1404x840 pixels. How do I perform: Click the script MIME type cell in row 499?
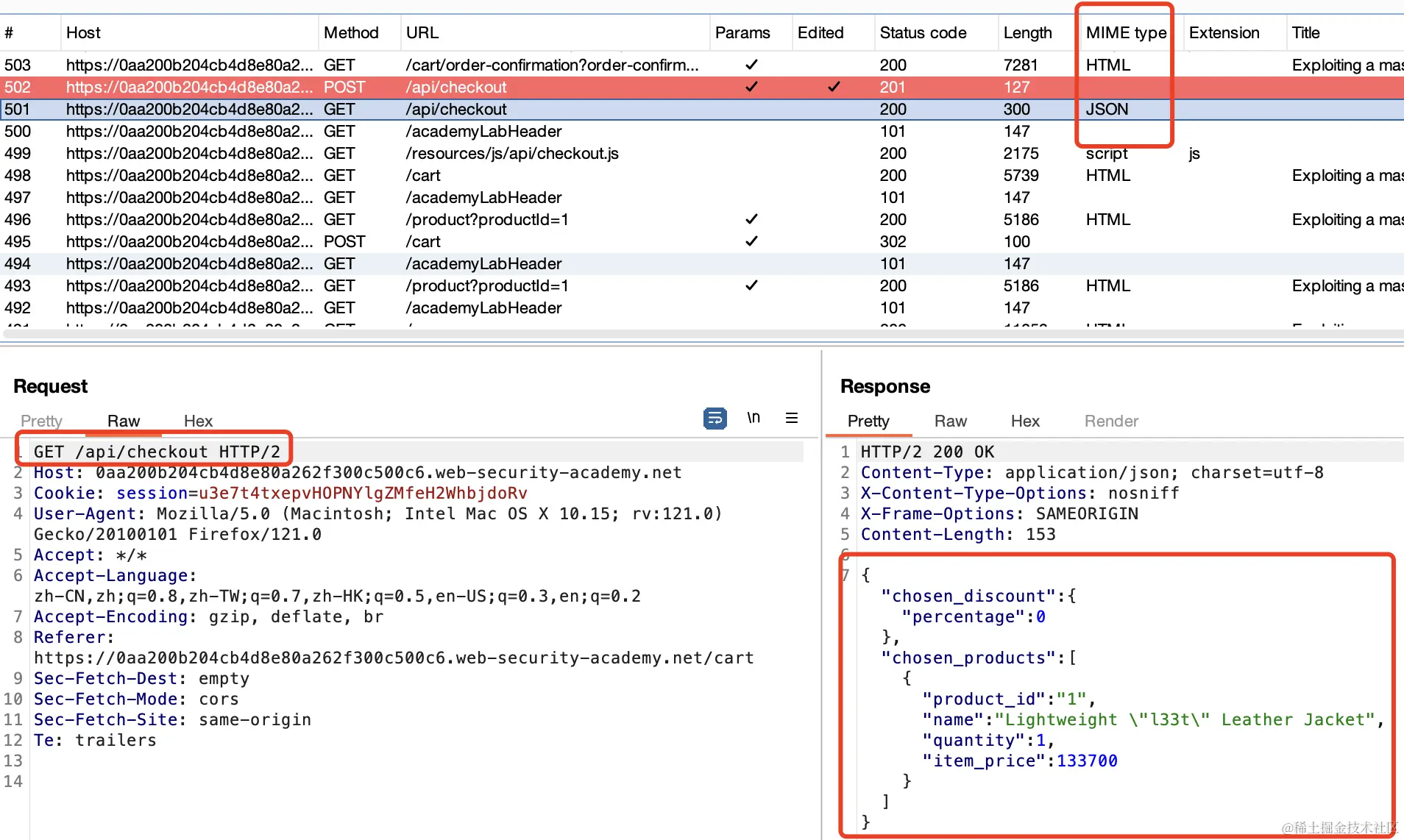click(1107, 153)
